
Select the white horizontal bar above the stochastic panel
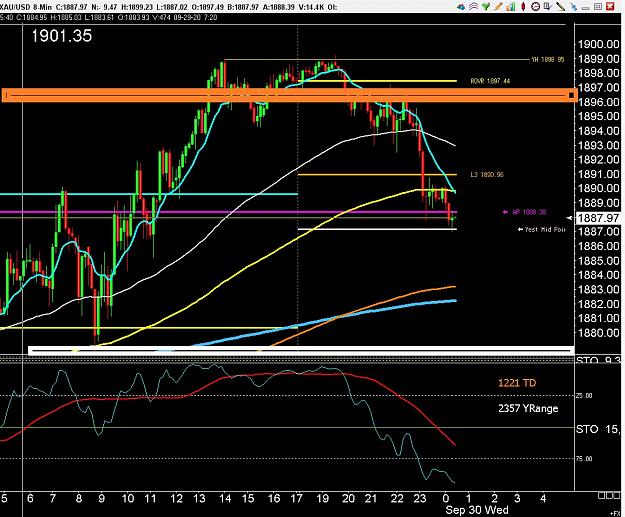click(x=301, y=351)
